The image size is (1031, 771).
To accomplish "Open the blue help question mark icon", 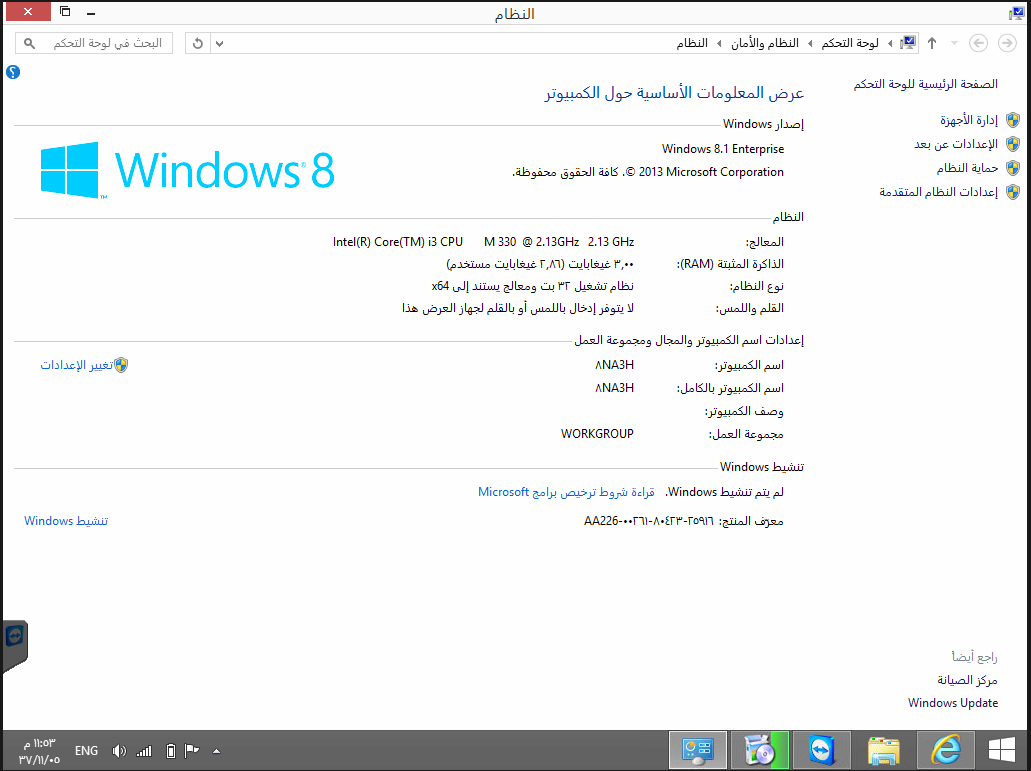I will tap(13, 72).
